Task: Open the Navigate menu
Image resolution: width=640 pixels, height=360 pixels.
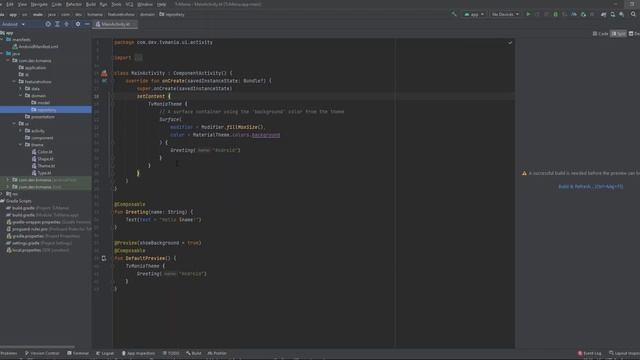Action: point(40,4)
